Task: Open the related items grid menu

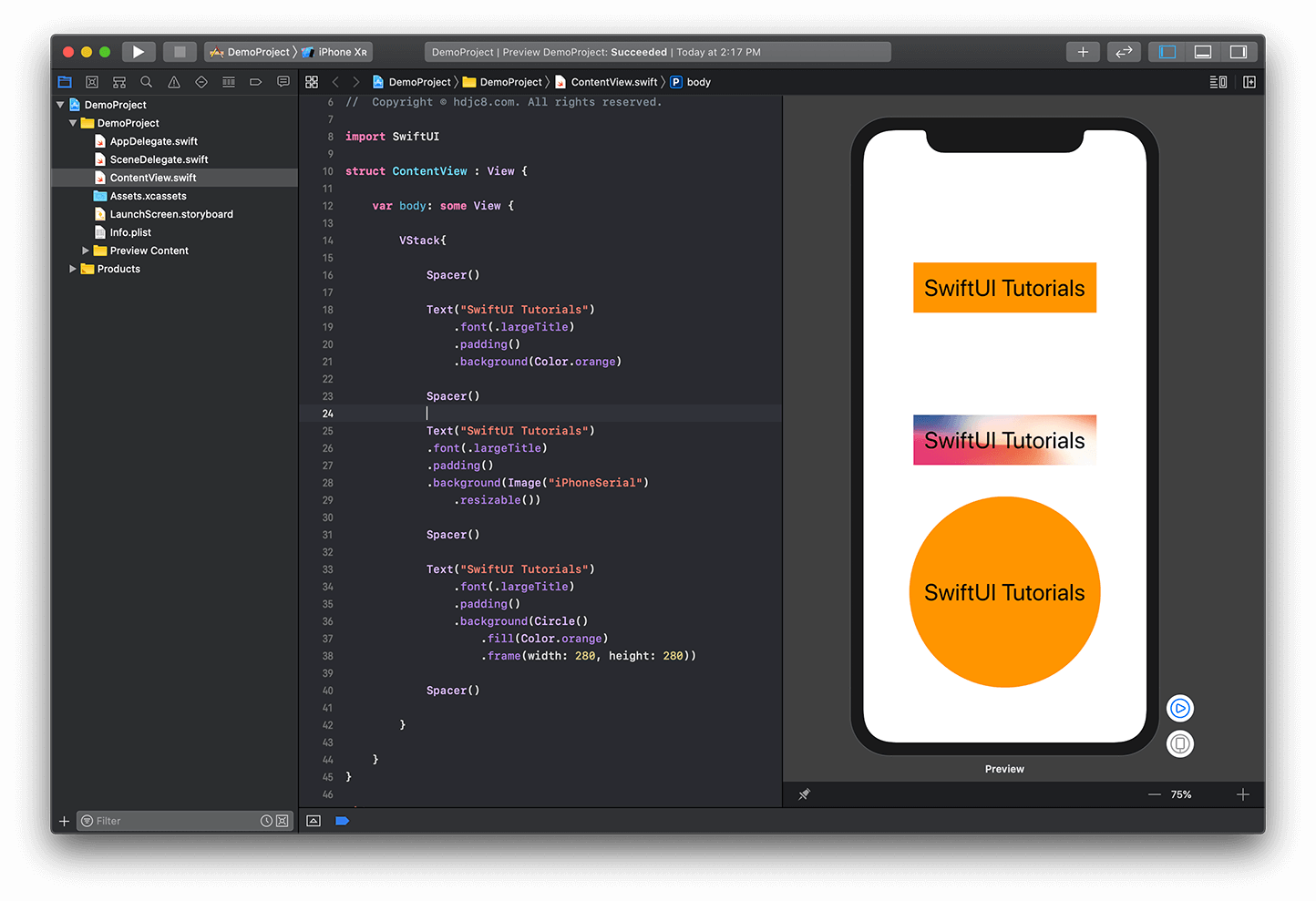Action: point(312,82)
